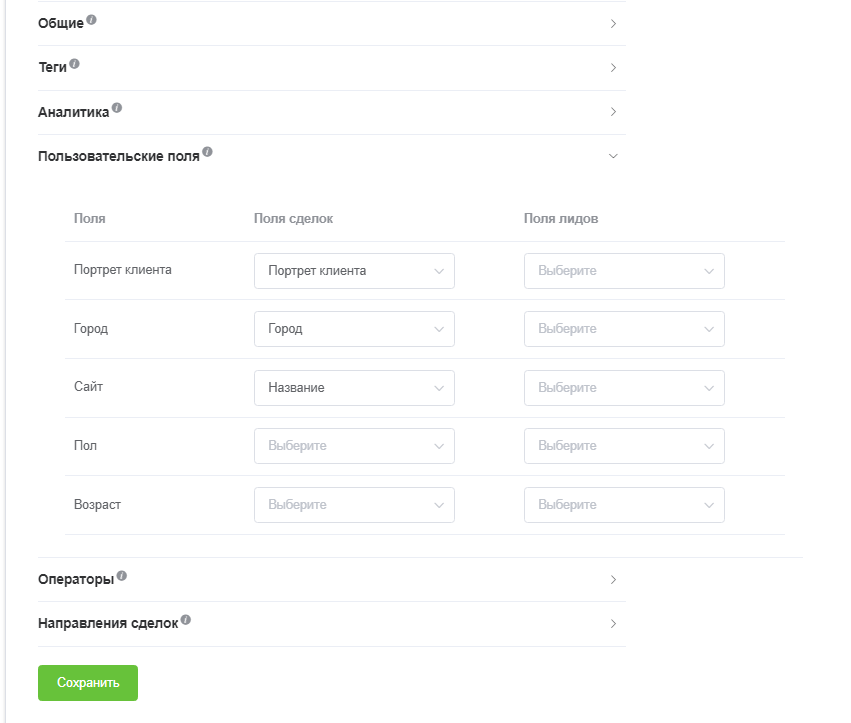
Task: Click info icon beside Направления сделок
Action: (x=186, y=620)
